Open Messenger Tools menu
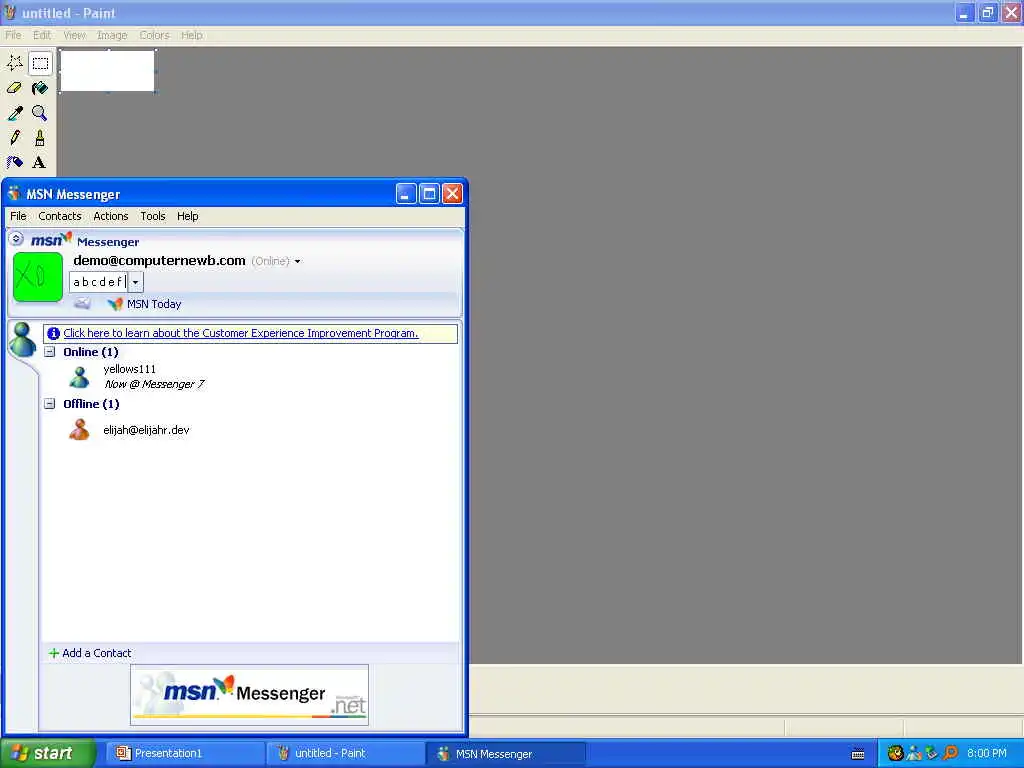 click(153, 216)
